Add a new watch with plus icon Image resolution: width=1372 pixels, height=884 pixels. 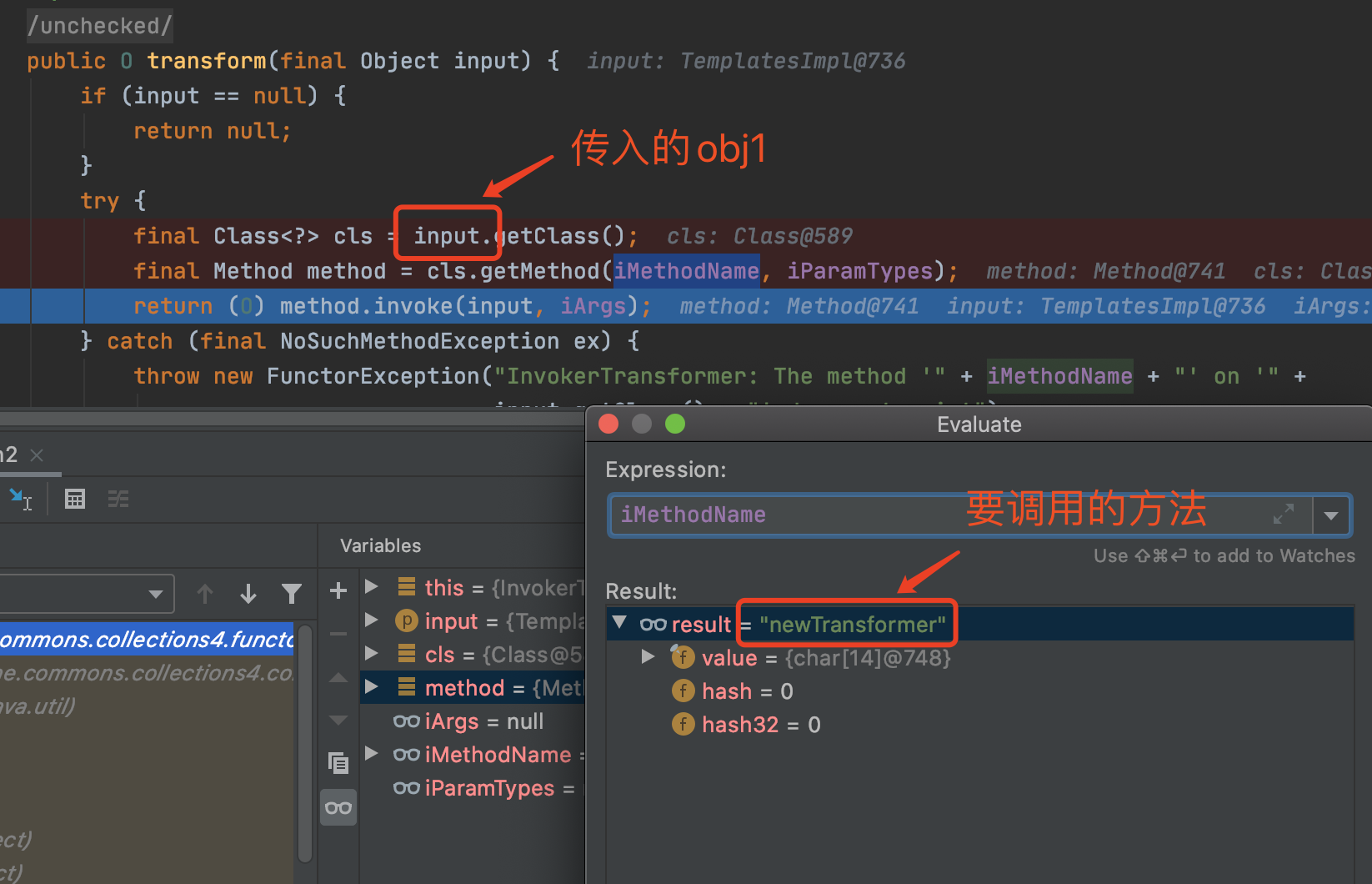(338, 591)
